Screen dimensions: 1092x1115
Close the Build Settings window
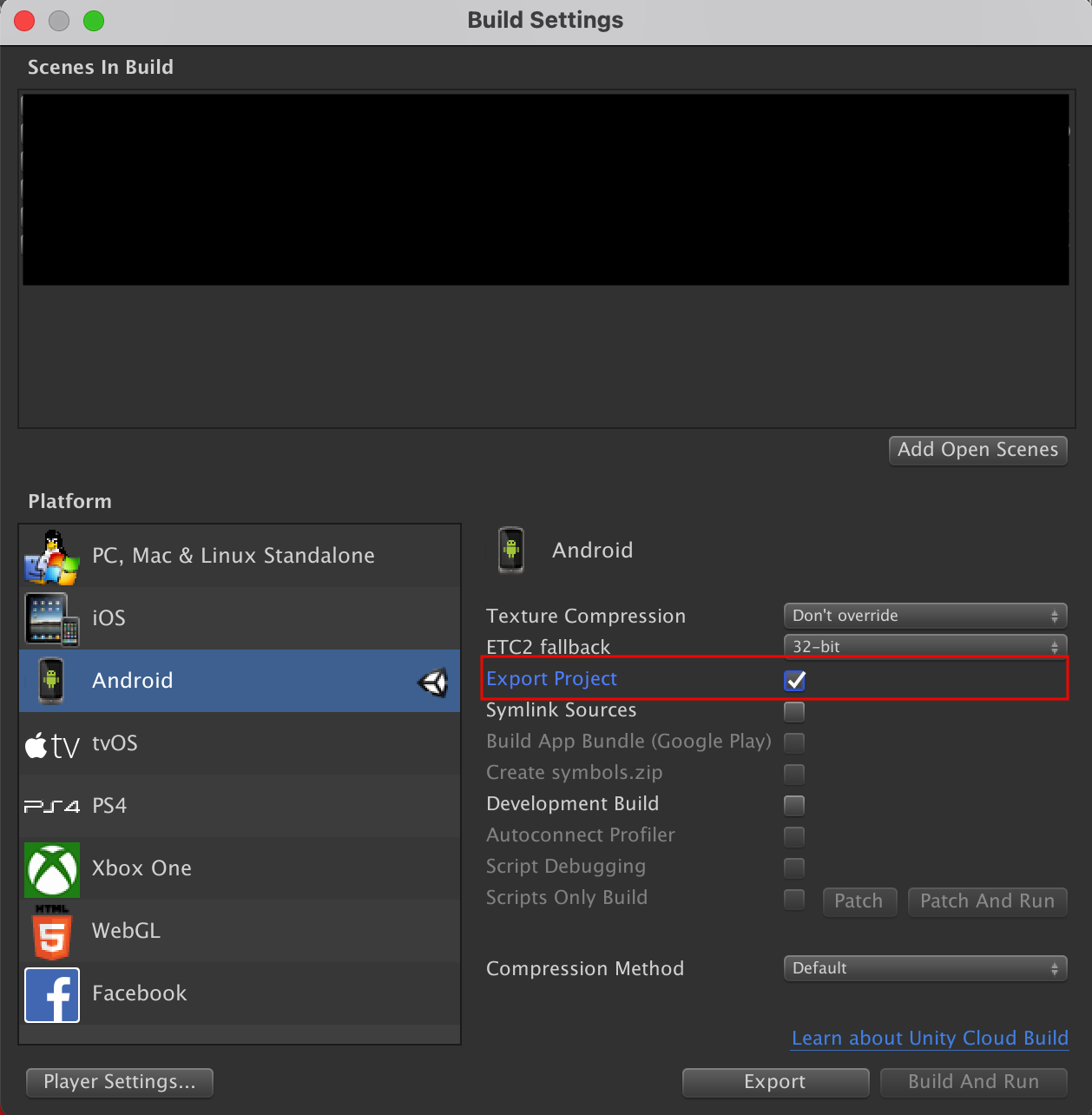click(24, 21)
